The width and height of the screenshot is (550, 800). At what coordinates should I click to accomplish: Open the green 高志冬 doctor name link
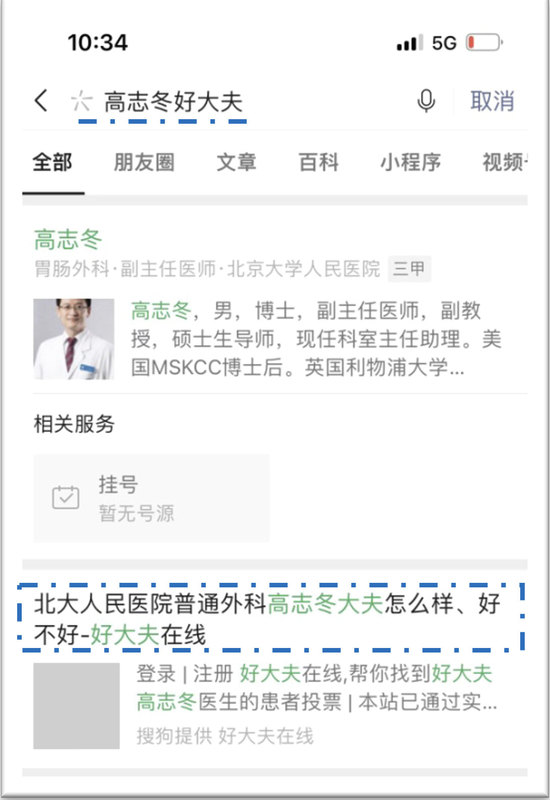pos(68,239)
